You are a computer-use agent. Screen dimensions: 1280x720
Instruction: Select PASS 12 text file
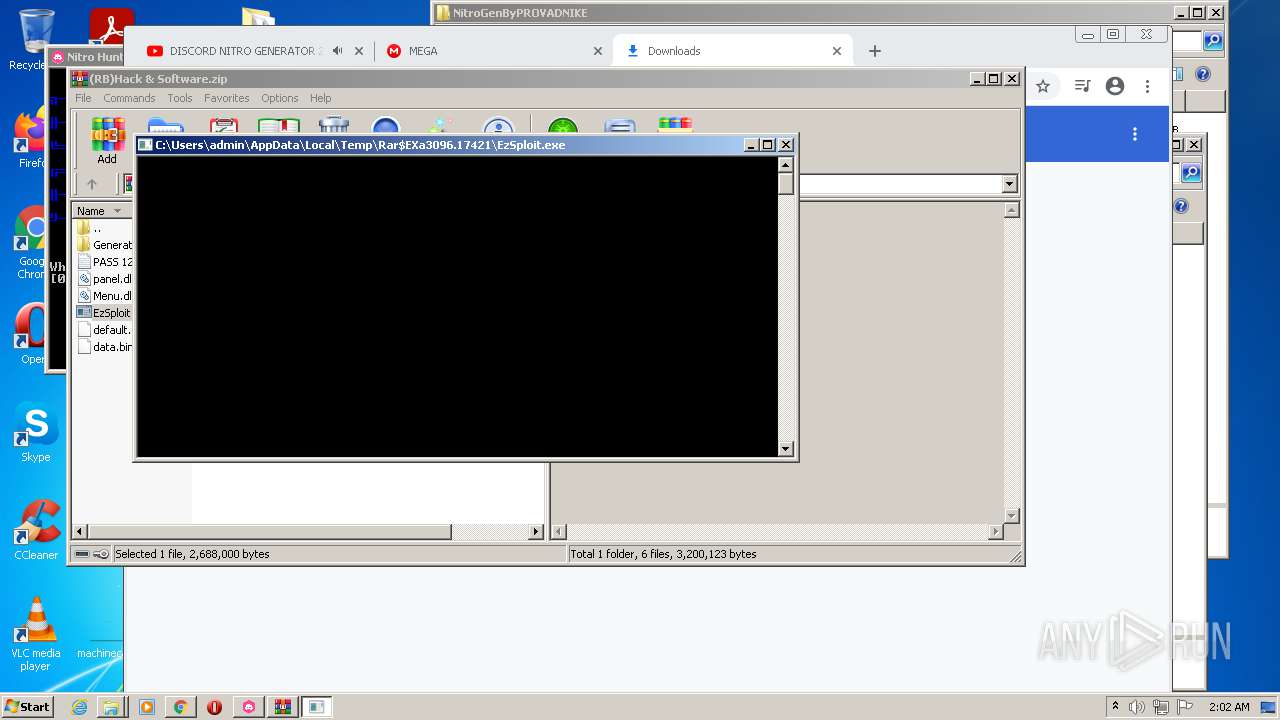(x=104, y=262)
